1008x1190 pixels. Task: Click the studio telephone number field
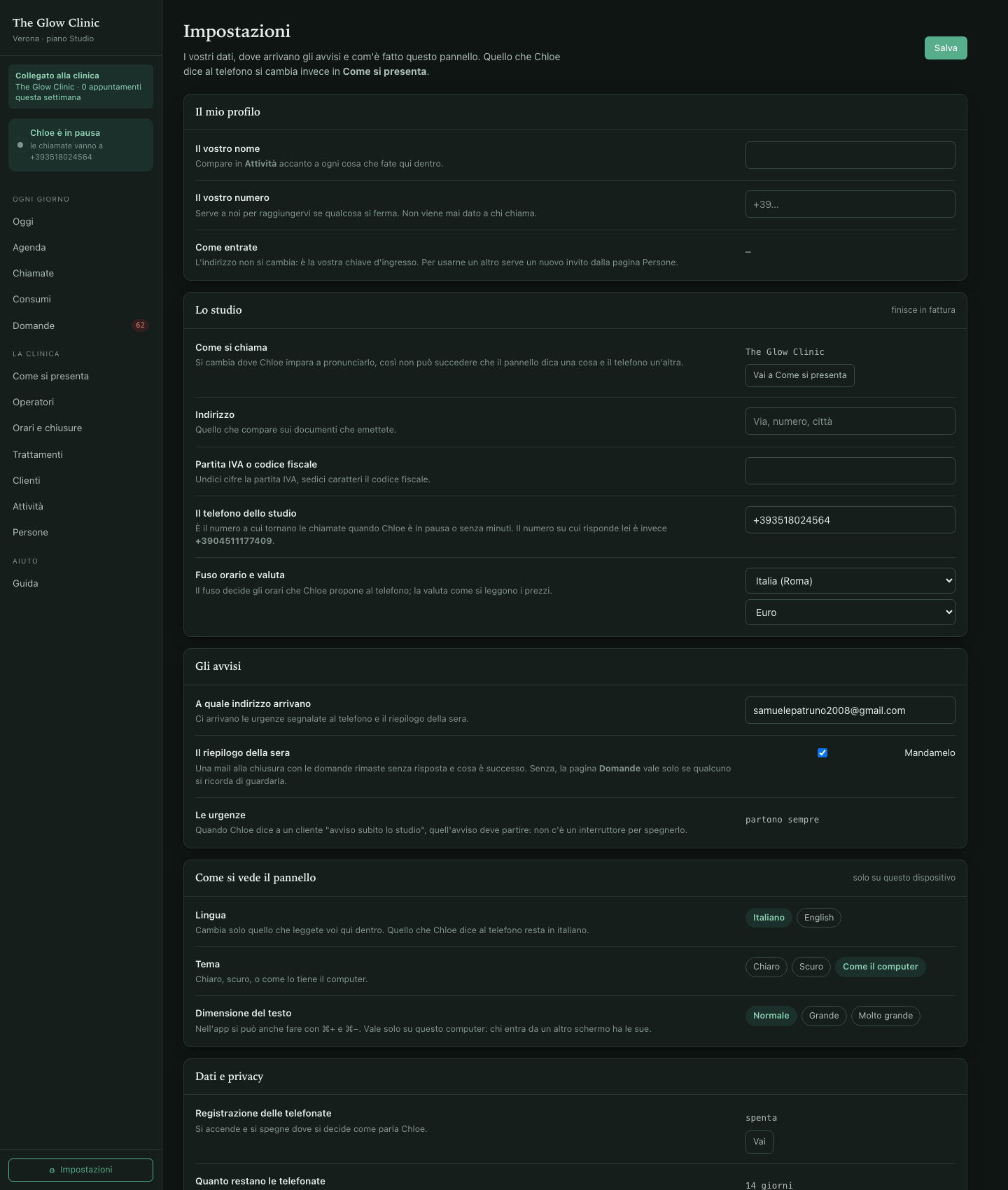coord(850,520)
